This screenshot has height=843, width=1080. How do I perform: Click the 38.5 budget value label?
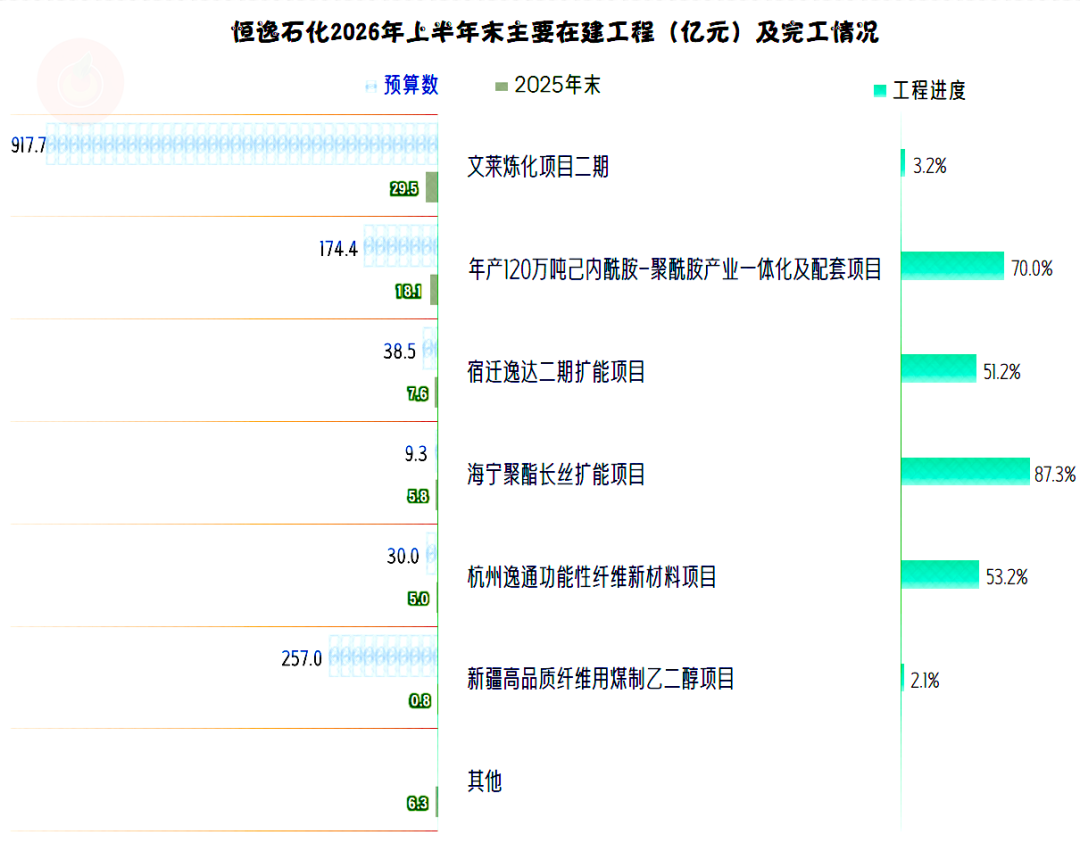pyautogui.click(x=399, y=351)
